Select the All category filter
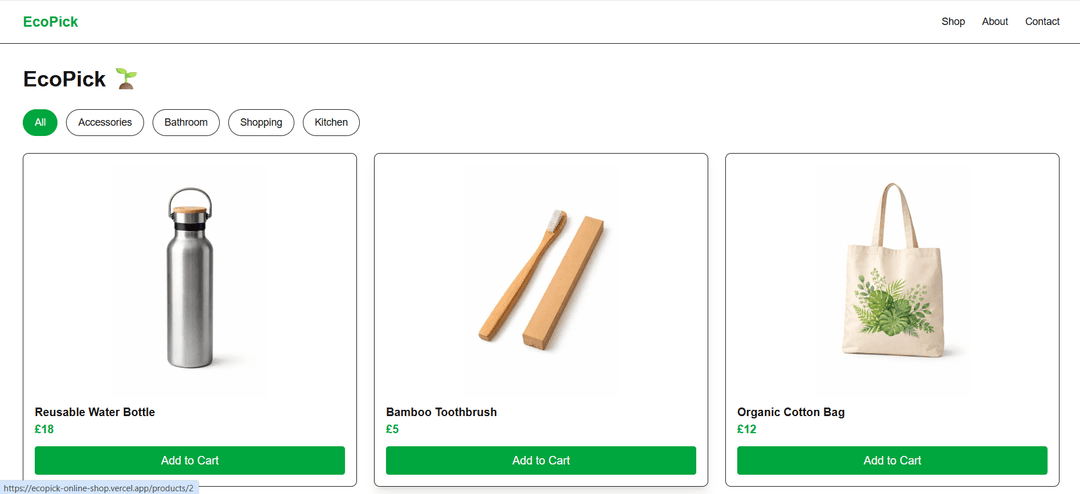Image resolution: width=1080 pixels, height=494 pixels. click(x=40, y=122)
